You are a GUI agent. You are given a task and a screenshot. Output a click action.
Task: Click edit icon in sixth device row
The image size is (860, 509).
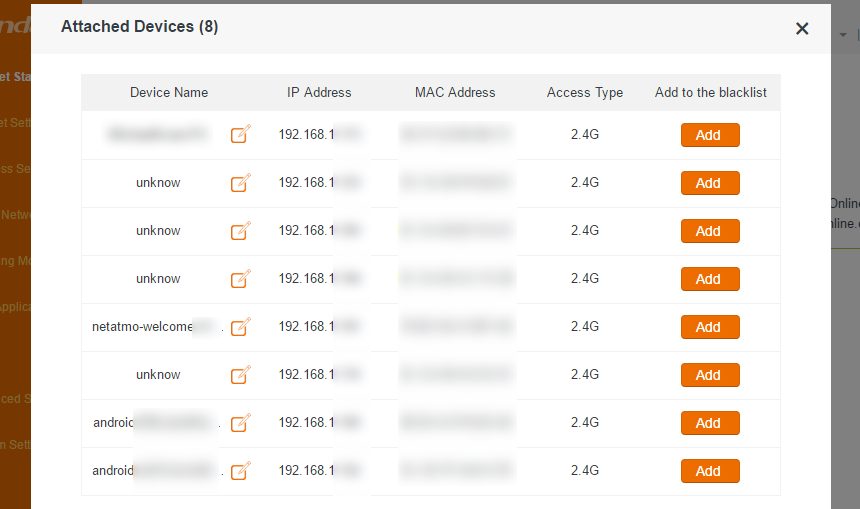tap(240, 374)
